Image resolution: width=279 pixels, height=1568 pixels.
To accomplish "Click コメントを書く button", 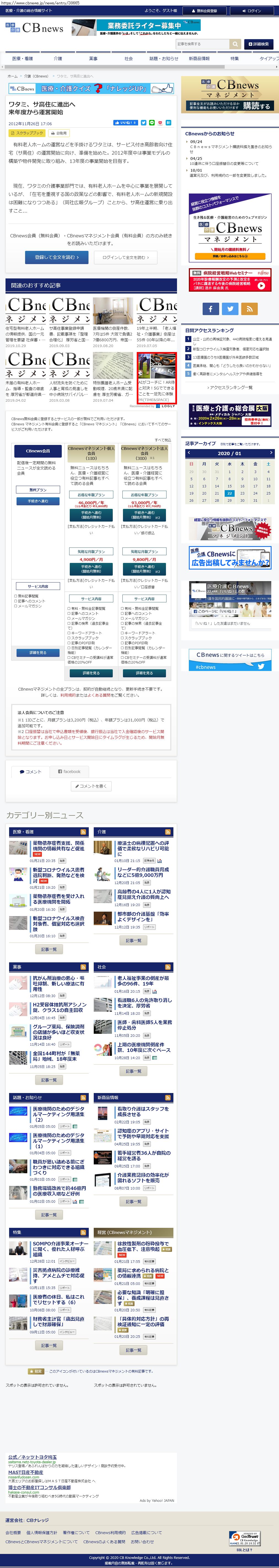I will coord(91,786).
